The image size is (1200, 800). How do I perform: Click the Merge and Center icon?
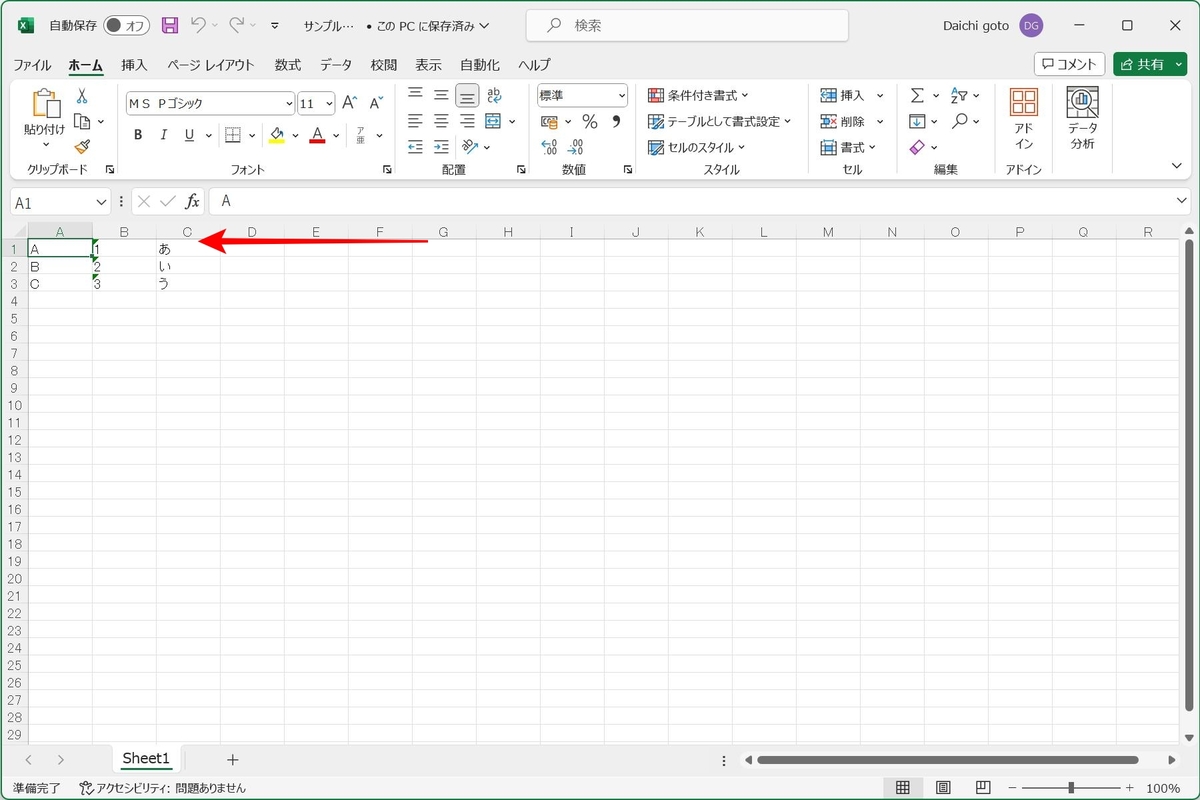493,121
